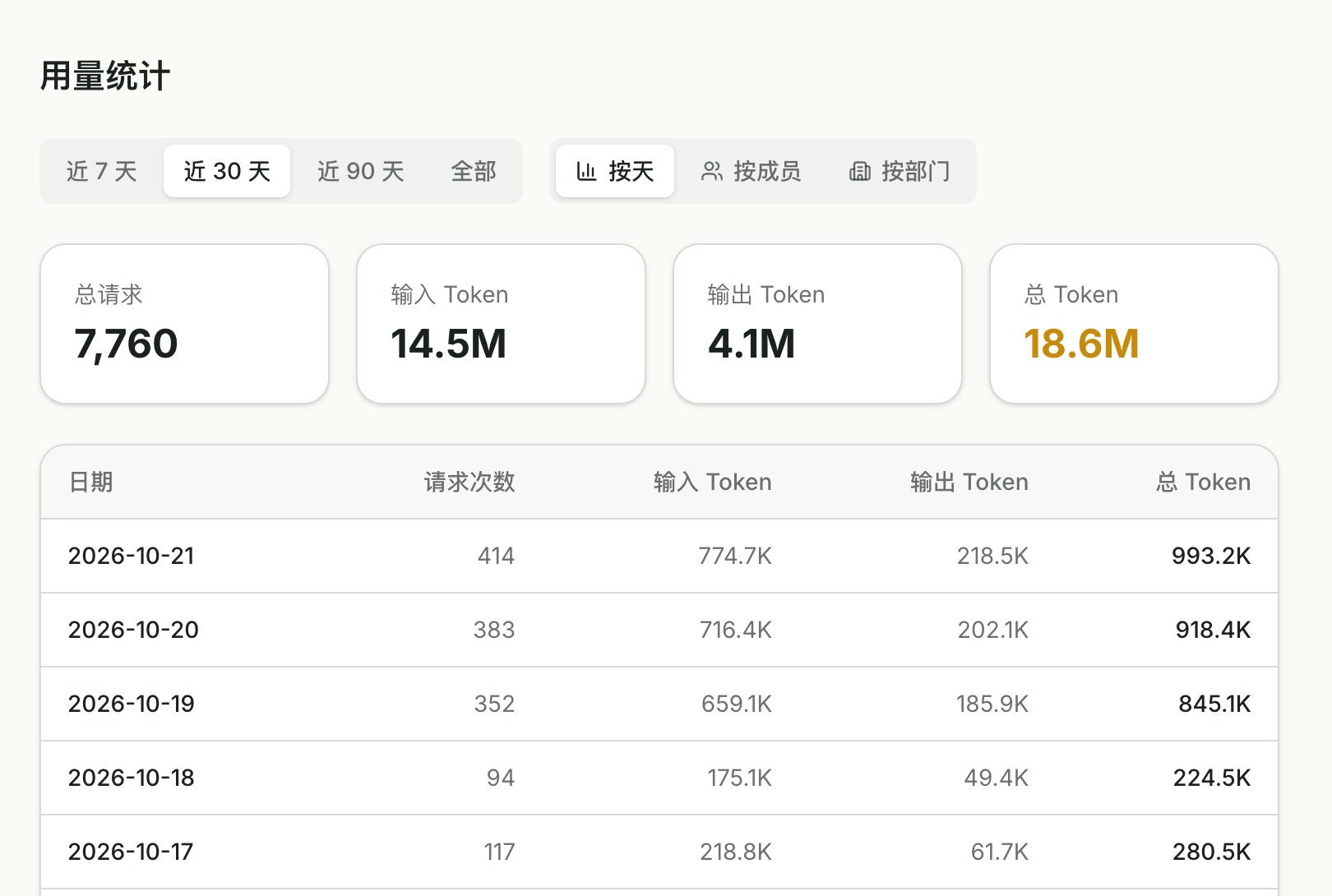Click the 218.5K output token value
This screenshot has height=896, width=1332.
[992, 556]
